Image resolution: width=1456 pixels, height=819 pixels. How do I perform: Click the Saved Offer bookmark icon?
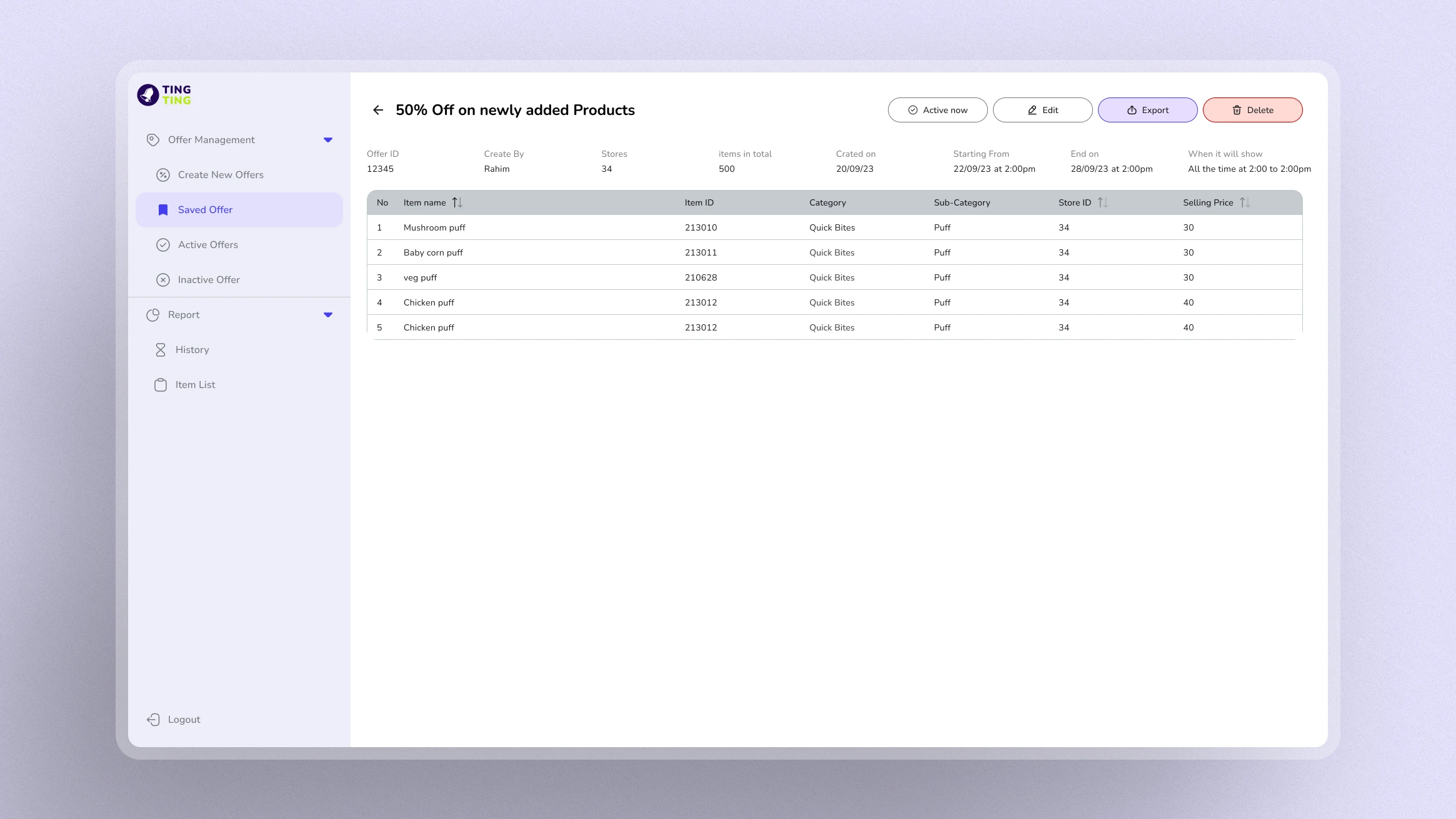pyautogui.click(x=163, y=210)
